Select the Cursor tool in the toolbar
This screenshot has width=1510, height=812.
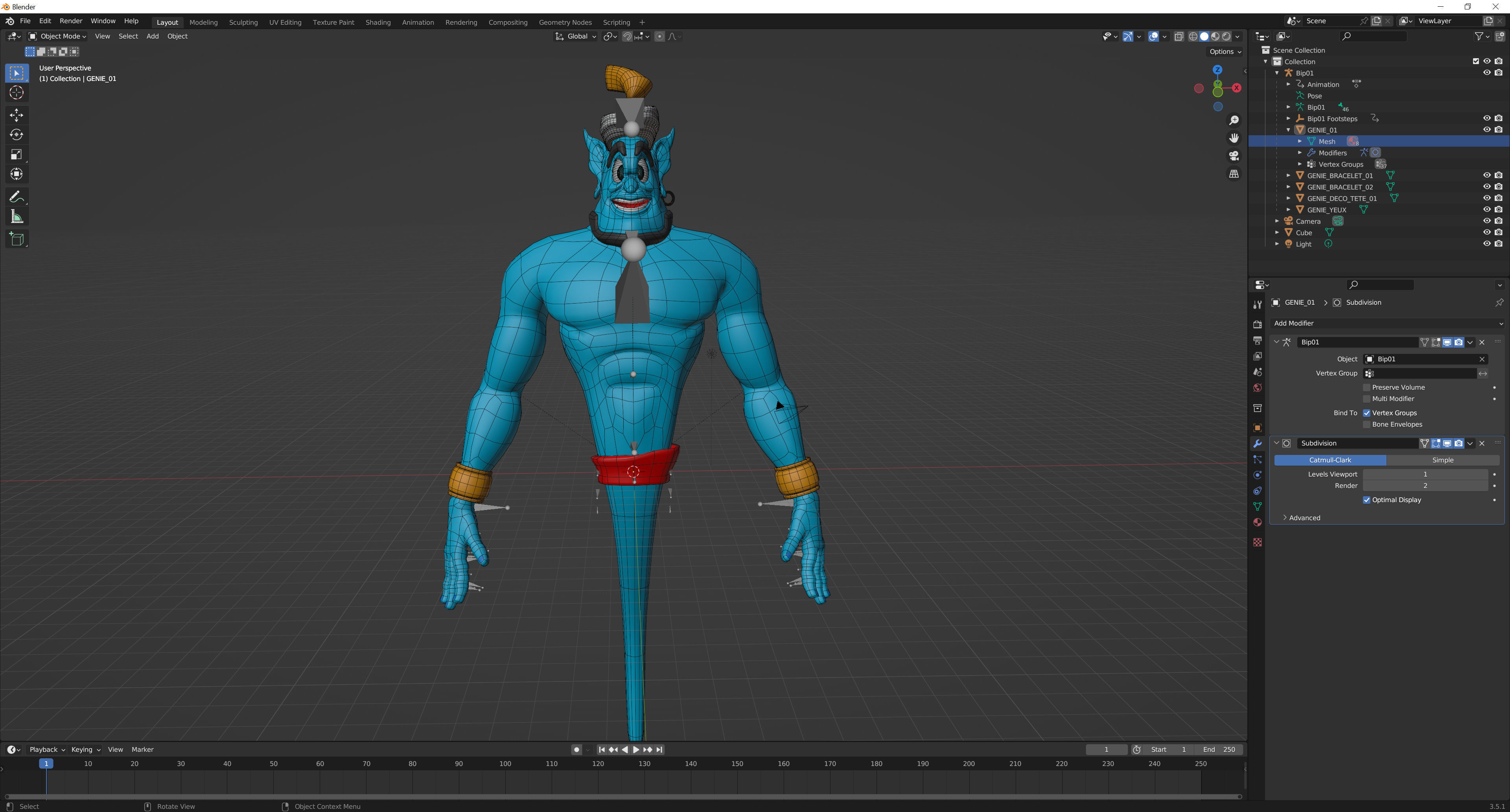[17, 93]
